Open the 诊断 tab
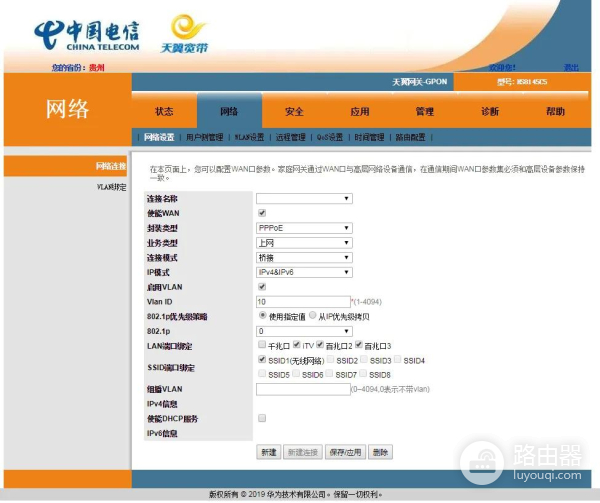This screenshot has width=600, height=503. [490, 112]
